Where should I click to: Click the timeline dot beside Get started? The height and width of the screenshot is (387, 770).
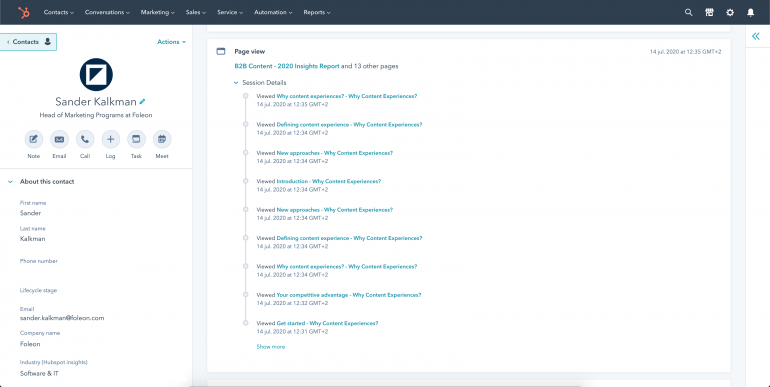(246, 323)
